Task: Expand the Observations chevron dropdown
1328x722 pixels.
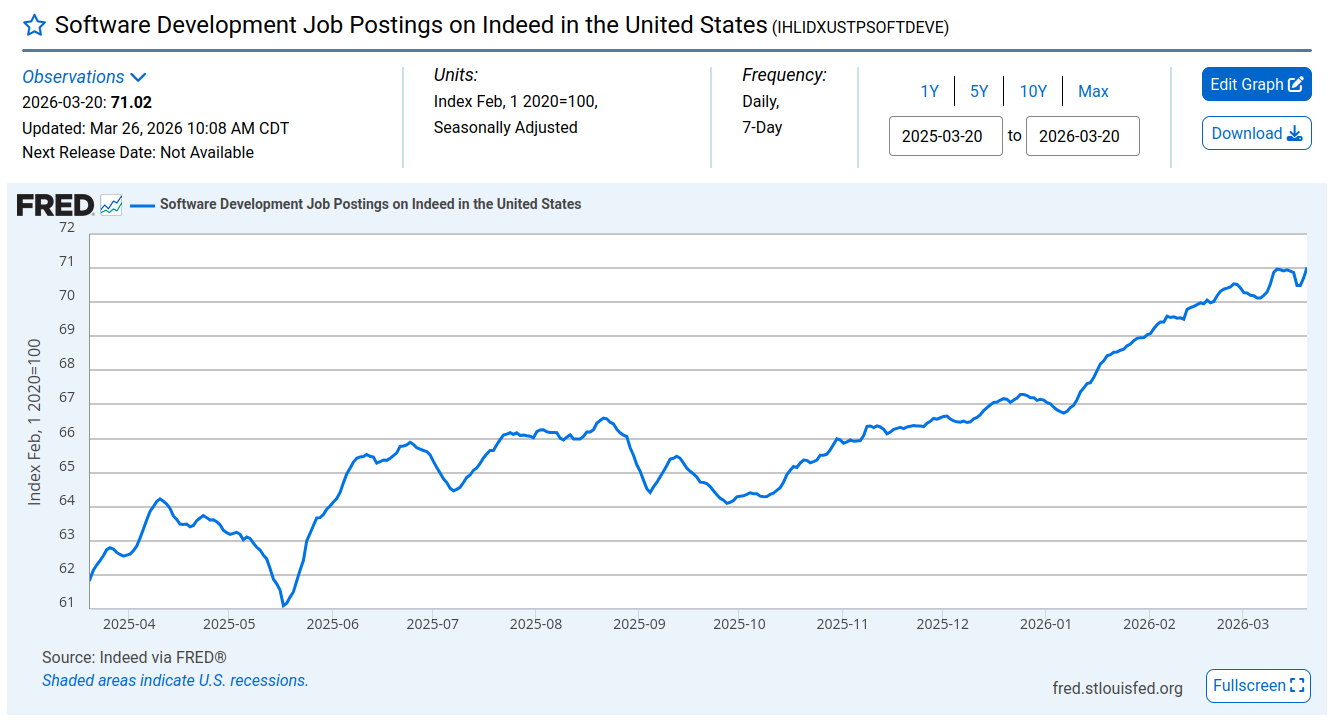Action: [x=138, y=77]
